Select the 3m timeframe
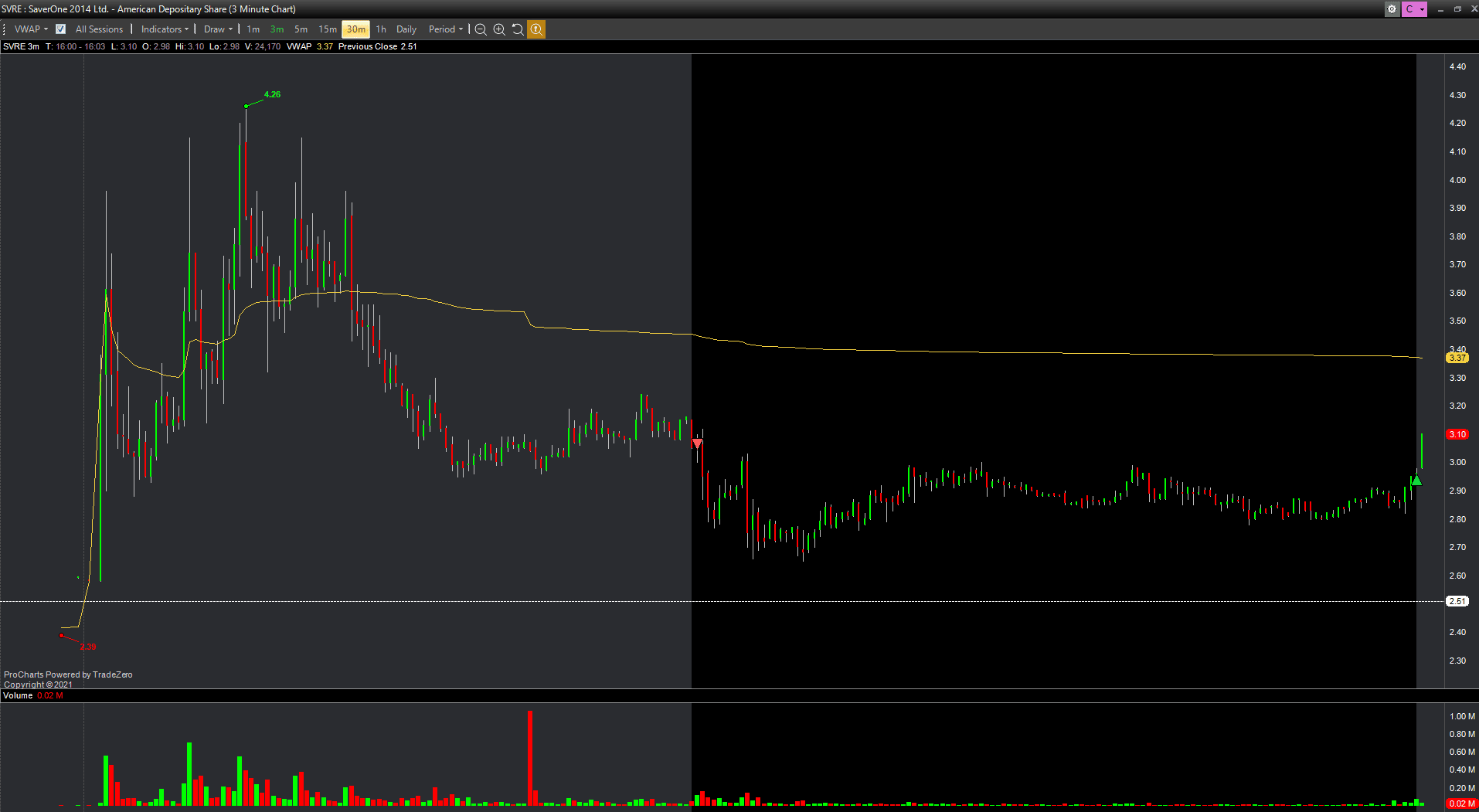 277,29
